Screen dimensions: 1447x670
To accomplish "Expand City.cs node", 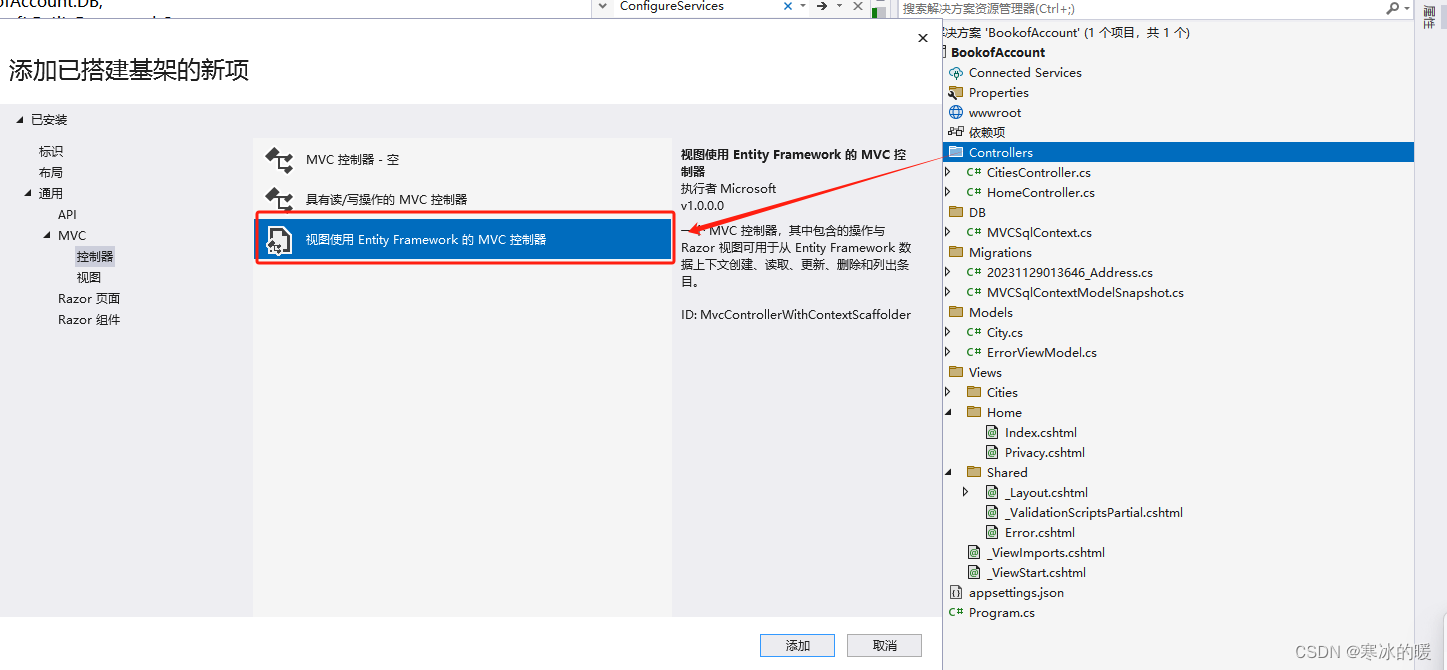I will [948, 333].
